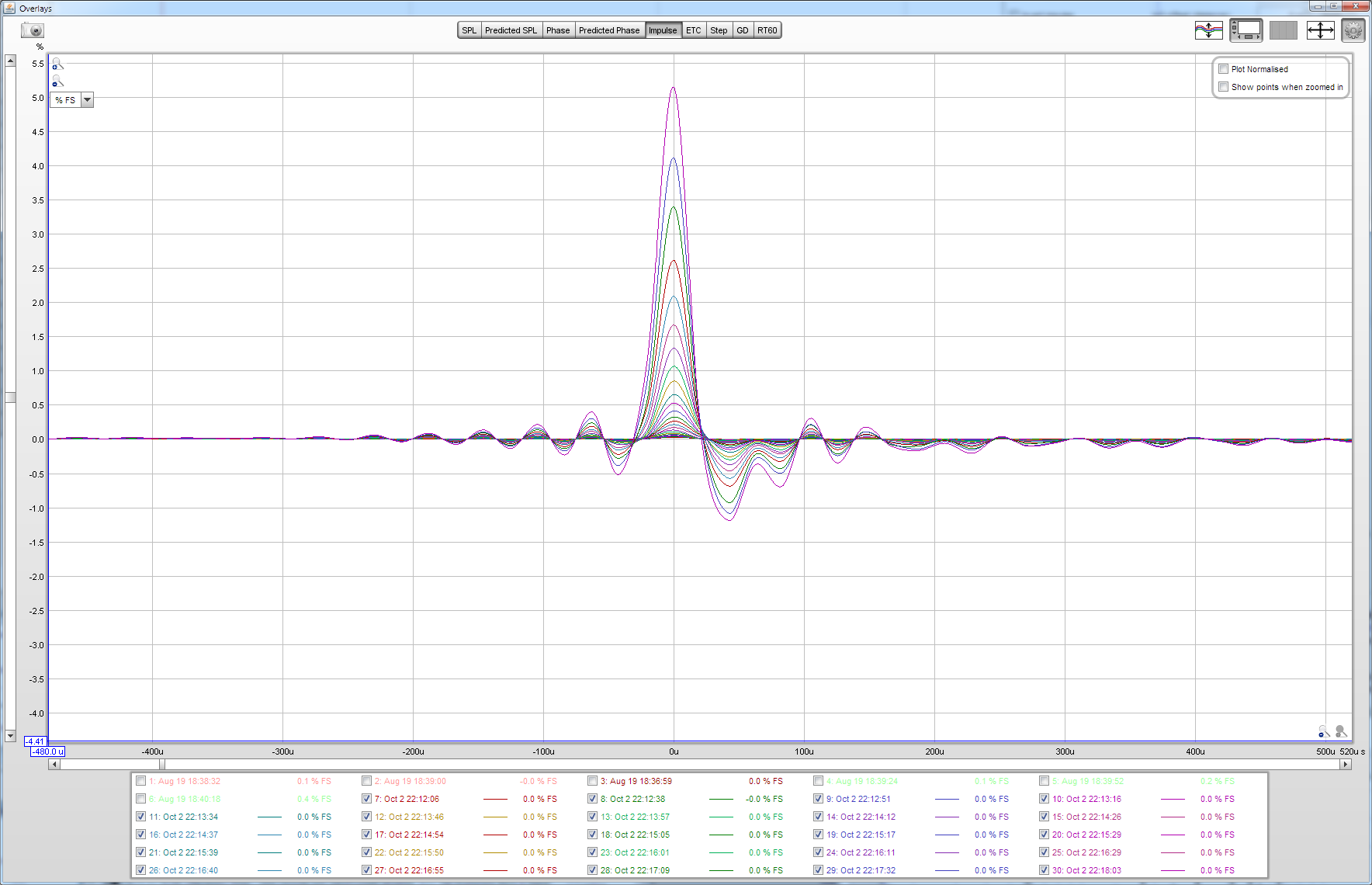
Task: Click the line colour sample for trace 12
Action: (x=495, y=817)
